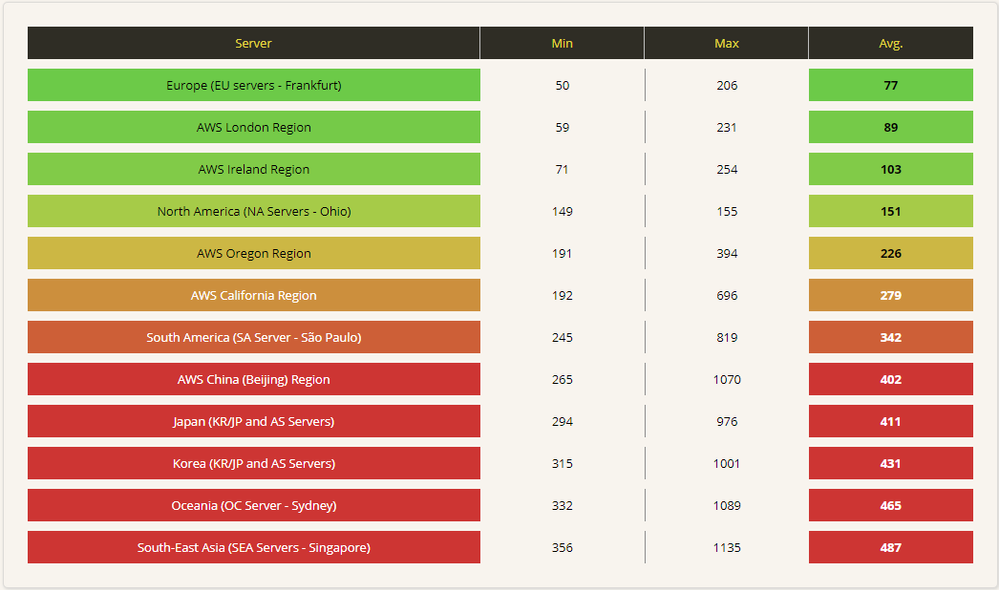Select Japan (KR/JP and AS Servers) label

click(254, 421)
